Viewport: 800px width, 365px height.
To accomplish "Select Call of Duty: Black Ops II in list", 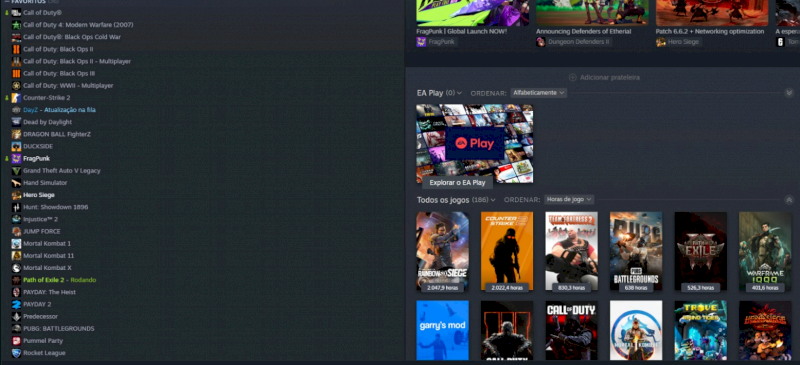I will [x=58, y=50].
